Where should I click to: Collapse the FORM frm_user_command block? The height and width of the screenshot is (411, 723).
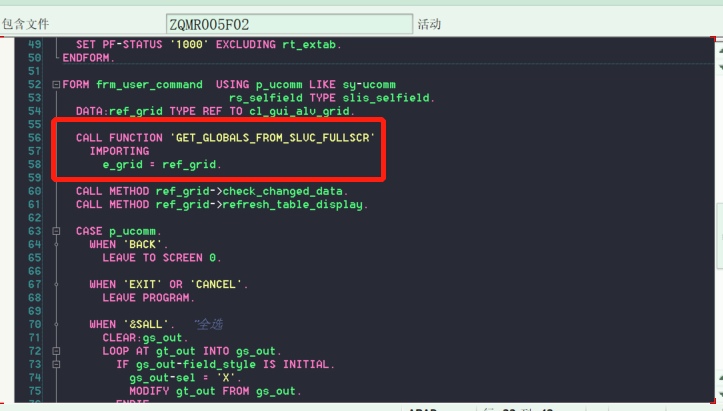coord(56,85)
